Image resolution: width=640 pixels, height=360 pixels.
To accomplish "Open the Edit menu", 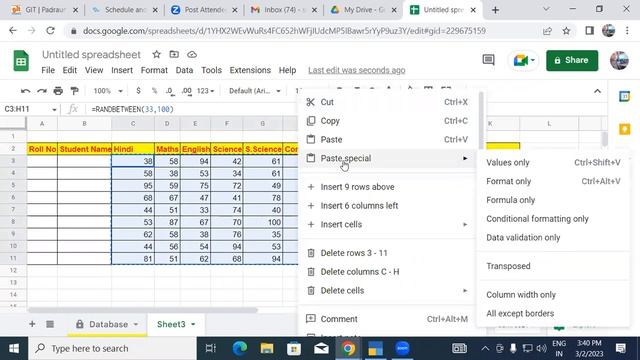I will [x=69, y=70].
